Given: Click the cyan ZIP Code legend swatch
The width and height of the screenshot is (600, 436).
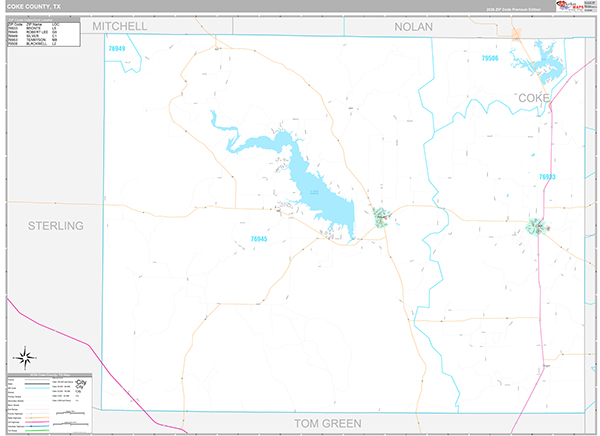Looking at the screenshot, I should pyautogui.click(x=37, y=388).
